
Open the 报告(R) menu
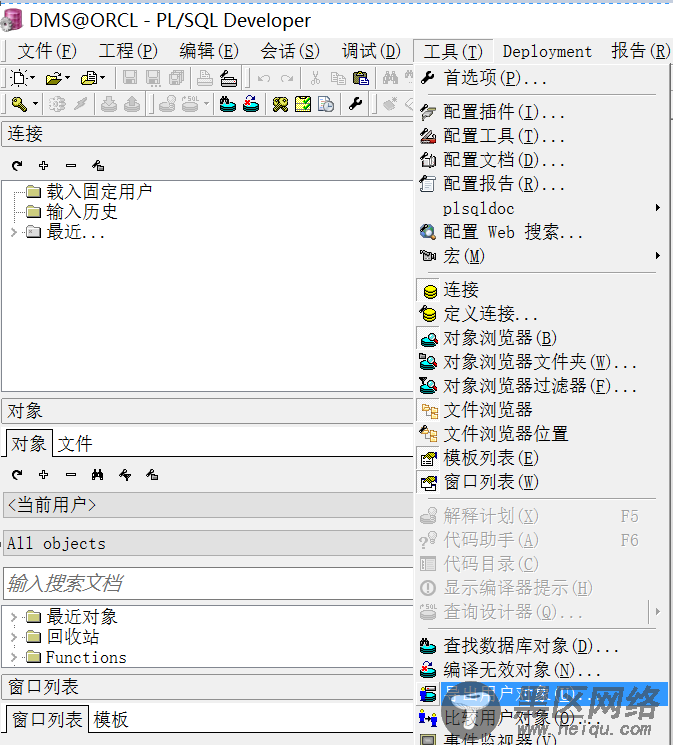point(640,51)
